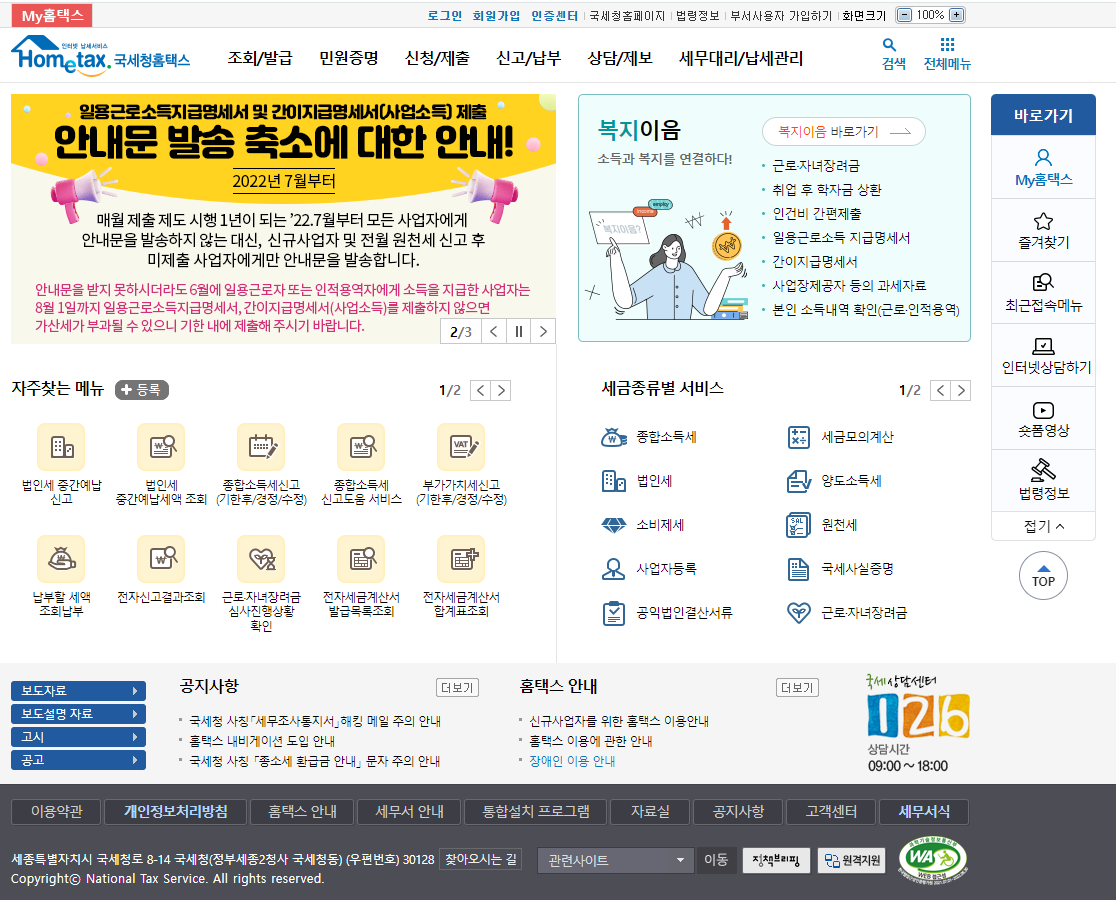Open My홈택스 in the 바로가기 sidebar
This screenshot has width=1116, height=916.
coord(1043,167)
